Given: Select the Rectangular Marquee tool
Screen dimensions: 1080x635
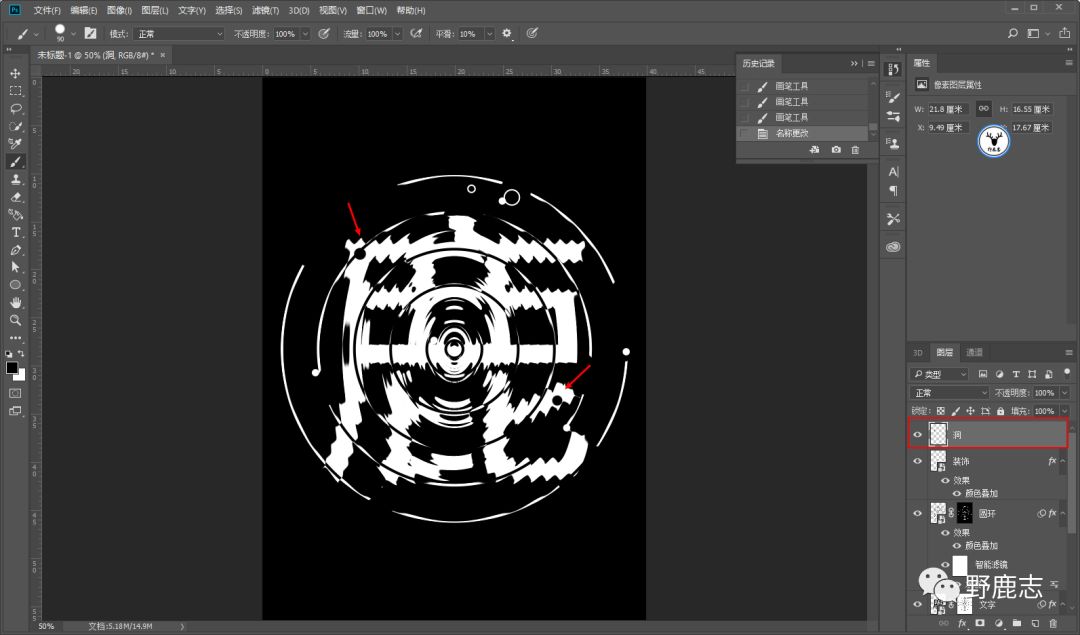Looking at the screenshot, I should [15, 91].
